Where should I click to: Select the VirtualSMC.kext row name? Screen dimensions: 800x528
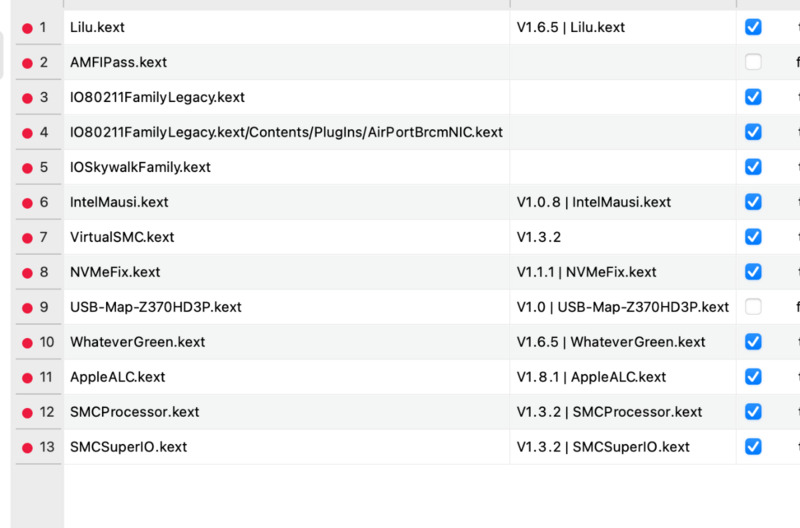[x=122, y=237]
